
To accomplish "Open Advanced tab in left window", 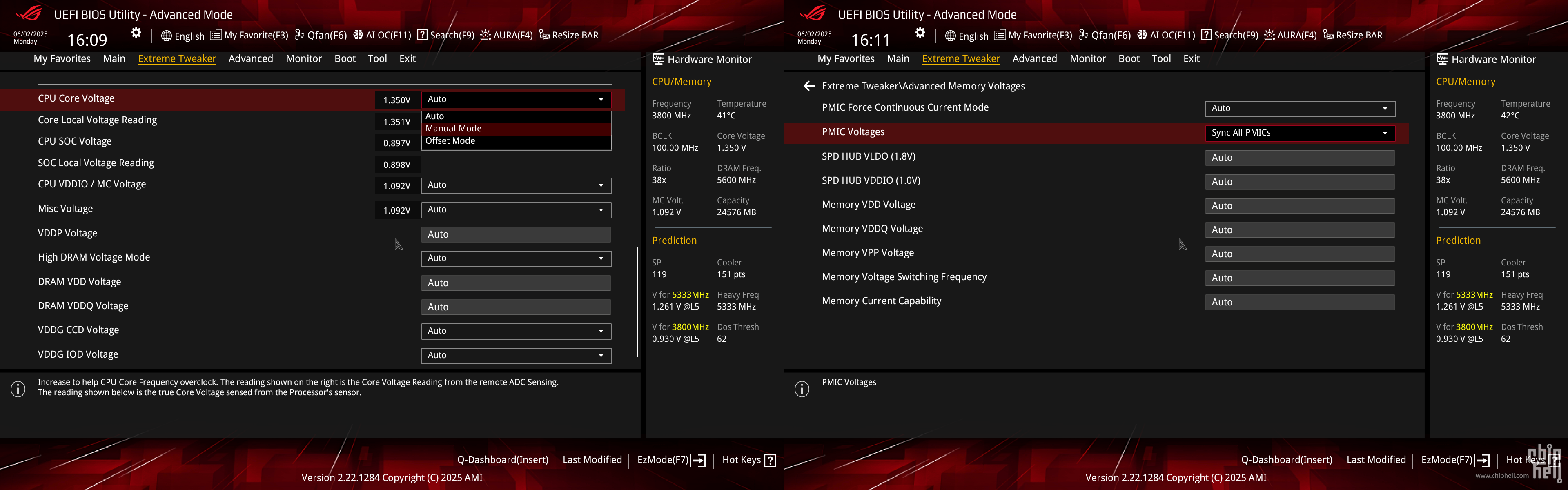I will coord(251,58).
